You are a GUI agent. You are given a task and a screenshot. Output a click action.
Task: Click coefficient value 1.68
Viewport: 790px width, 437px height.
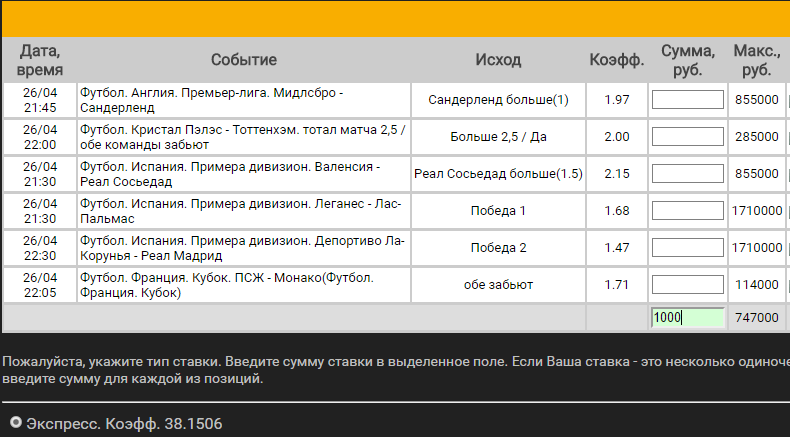[617, 211]
